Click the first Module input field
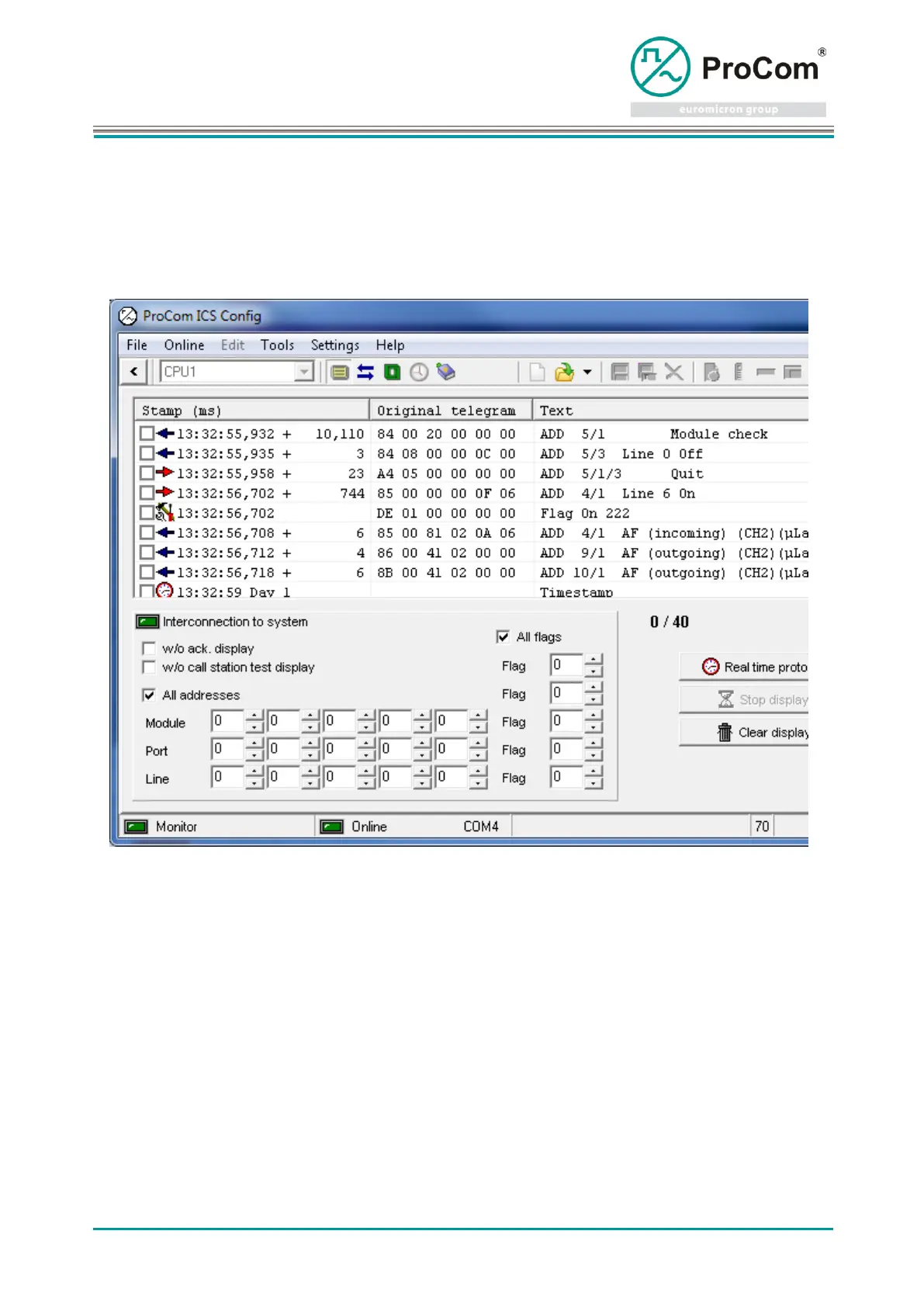Image resolution: width=924 pixels, height=1307 pixels. [227, 722]
